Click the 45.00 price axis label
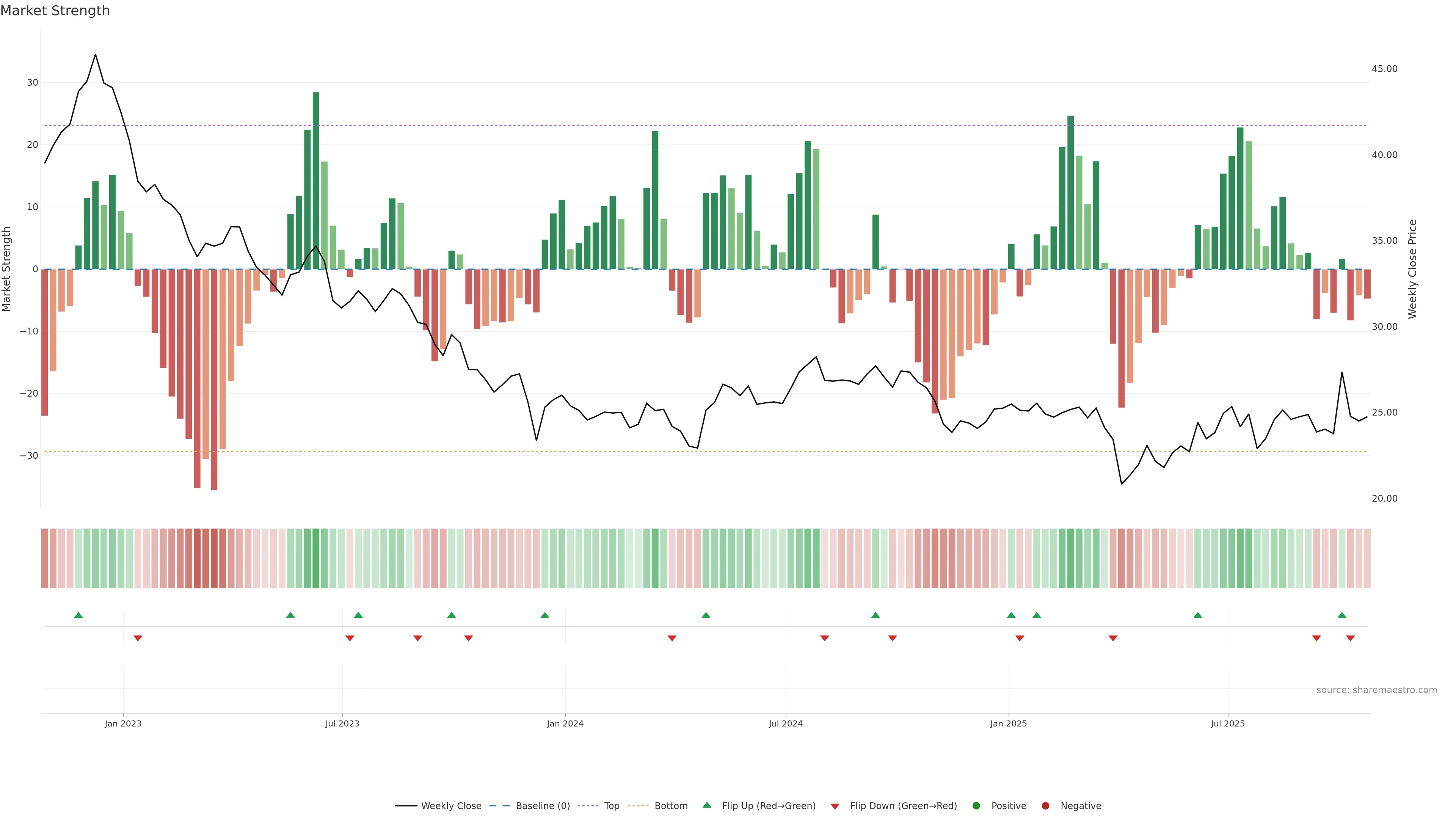The height and width of the screenshot is (819, 1456). [1384, 69]
